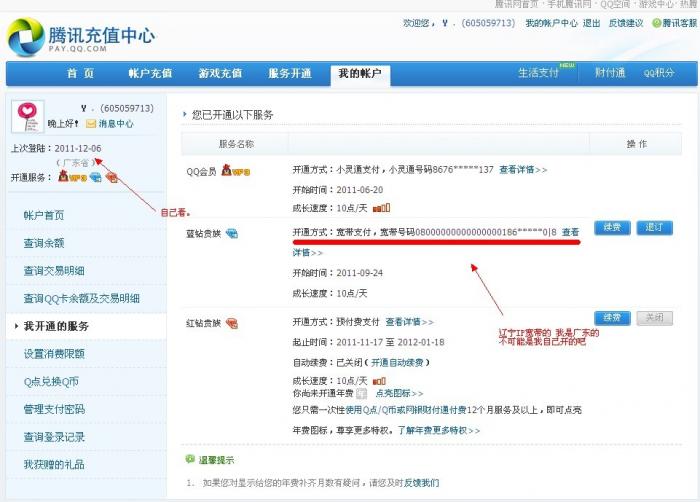Open Q点兑换Q币 in the sidebar

[51, 381]
